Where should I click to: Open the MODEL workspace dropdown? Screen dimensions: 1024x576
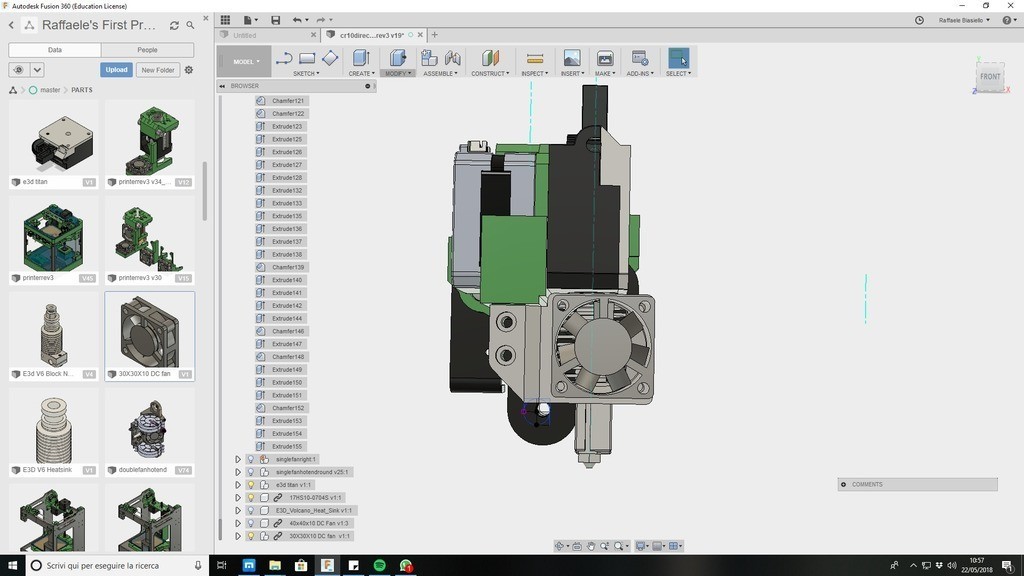[246, 61]
